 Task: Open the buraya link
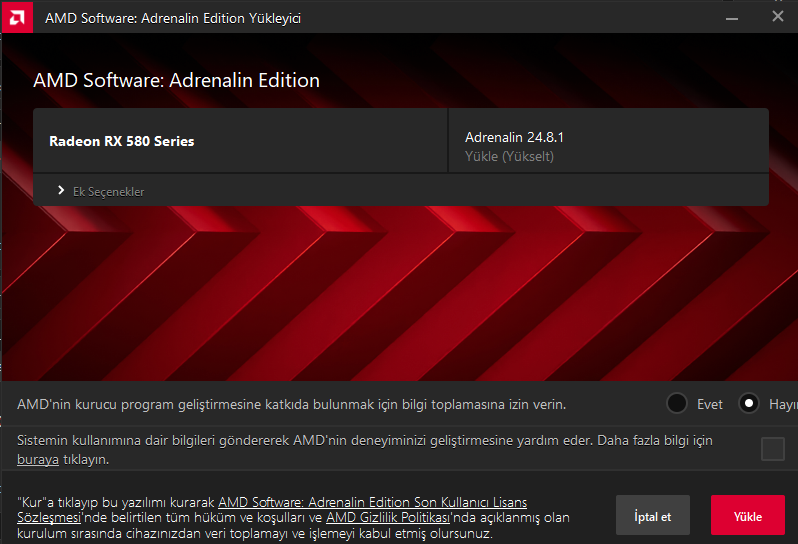click(x=38, y=459)
